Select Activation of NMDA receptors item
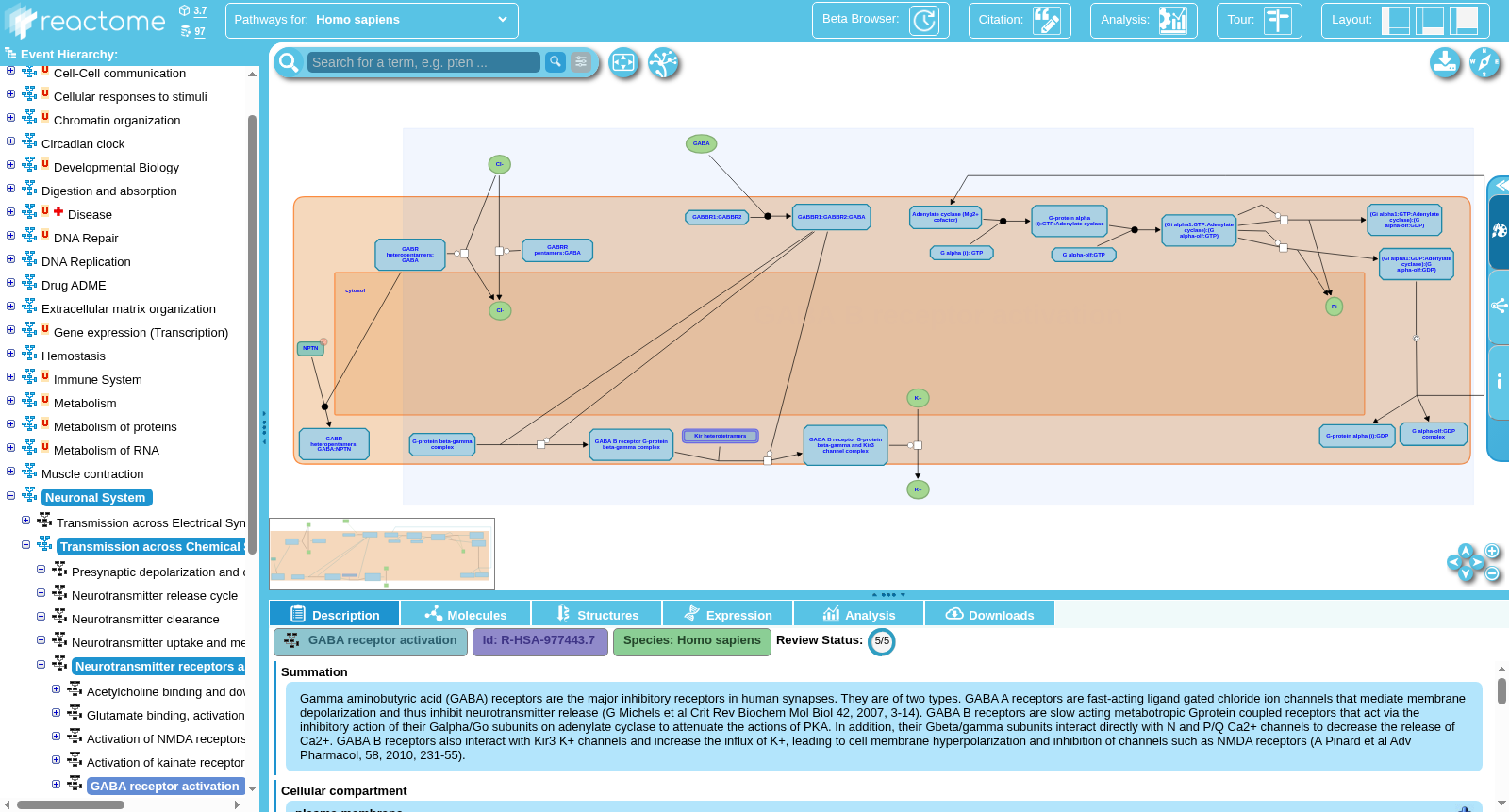 (x=166, y=739)
